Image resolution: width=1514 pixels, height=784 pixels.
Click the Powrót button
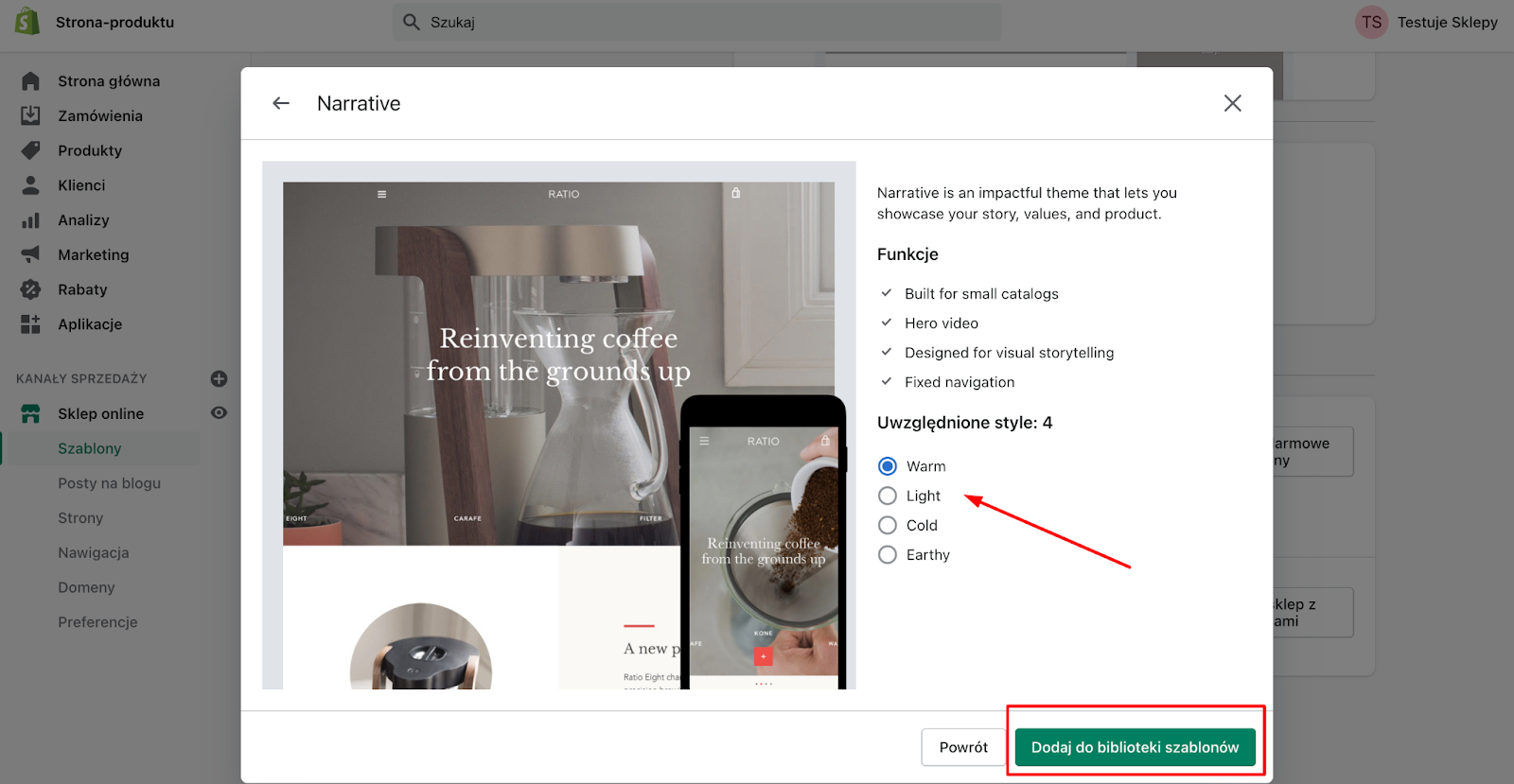coord(963,747)
